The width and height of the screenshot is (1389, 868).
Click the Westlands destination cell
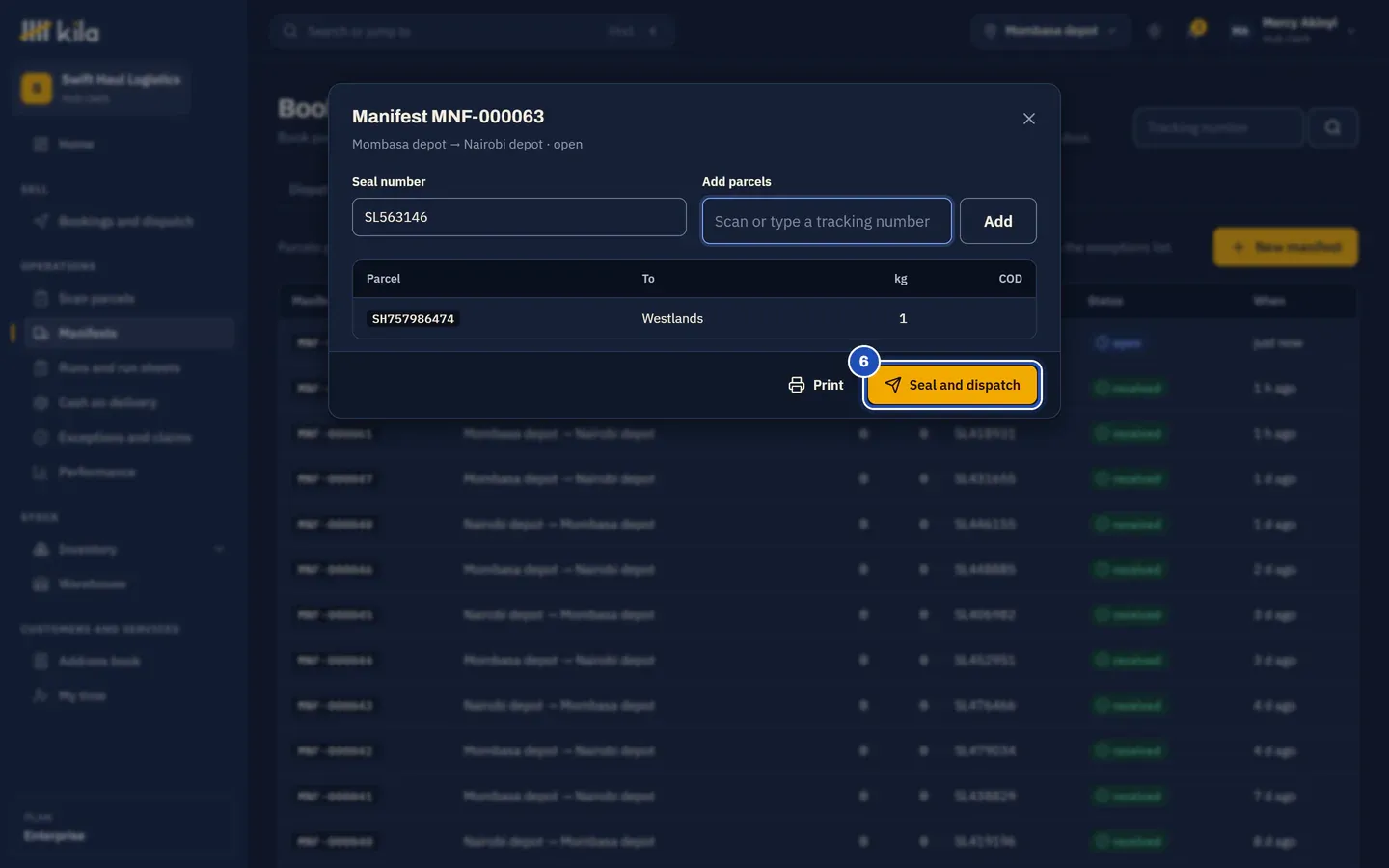(672, 318)
